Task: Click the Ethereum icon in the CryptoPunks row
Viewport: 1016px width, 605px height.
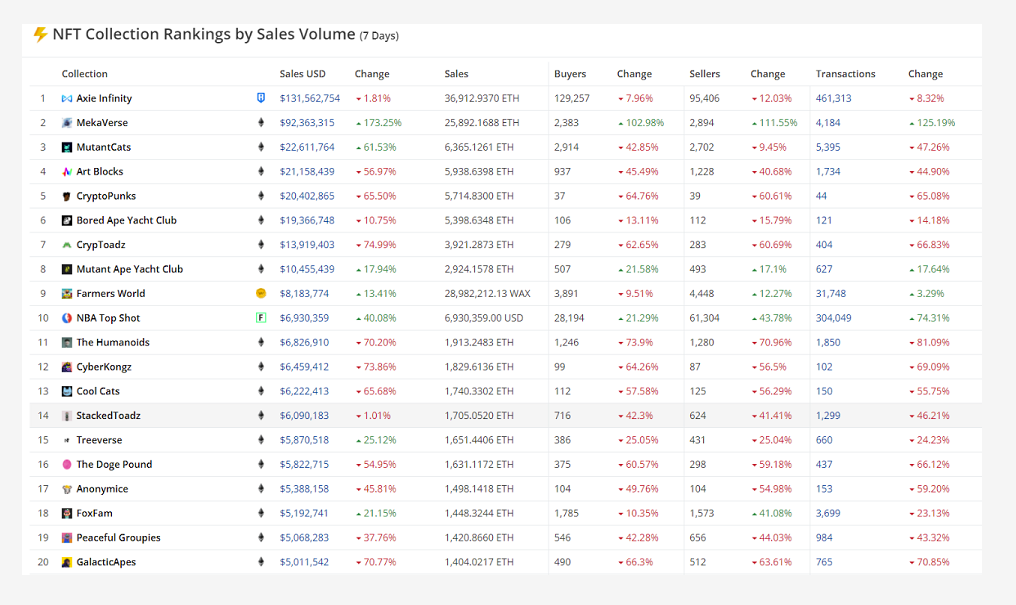Action: (x=261, y=196)
